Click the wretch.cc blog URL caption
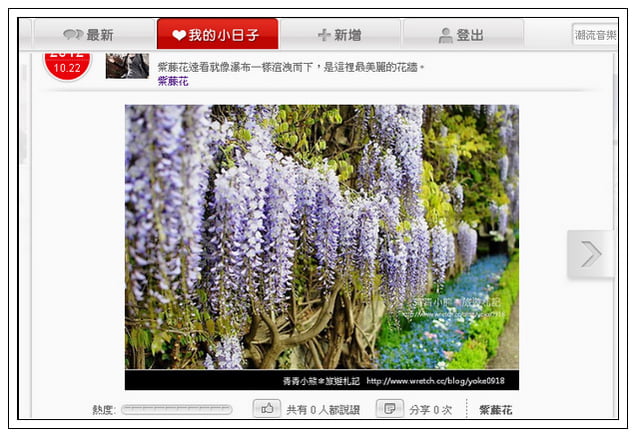Screen dimensions: 636x437 (435, 381)
